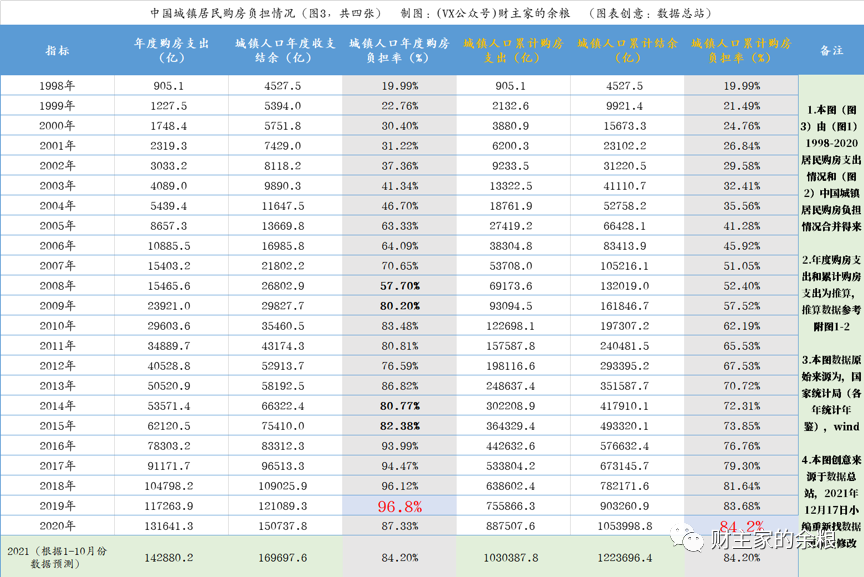Click the bold 80.20% cell
The image size is (864, 577).
(400, 306)
